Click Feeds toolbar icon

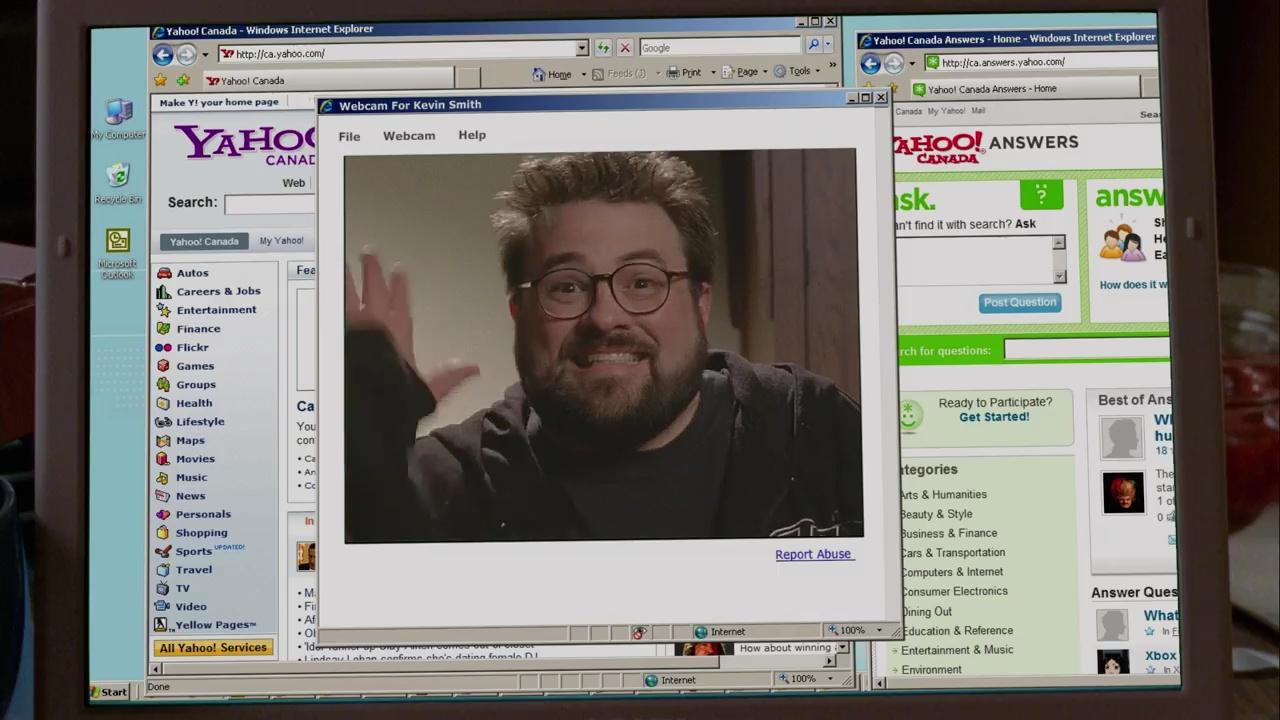coord(598,74)
